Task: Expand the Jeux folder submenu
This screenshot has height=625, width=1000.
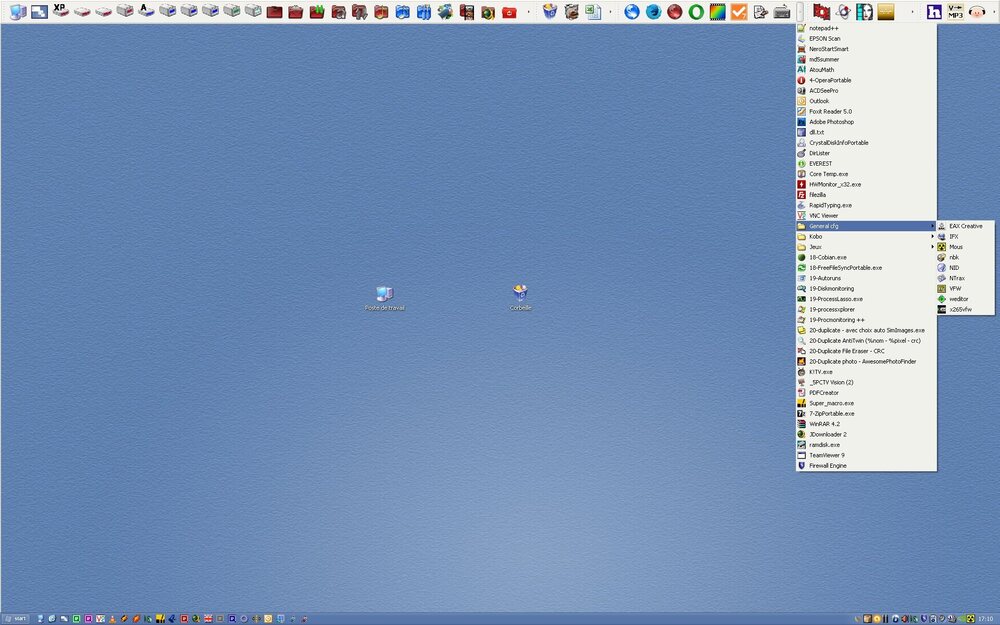Action: 816,247
